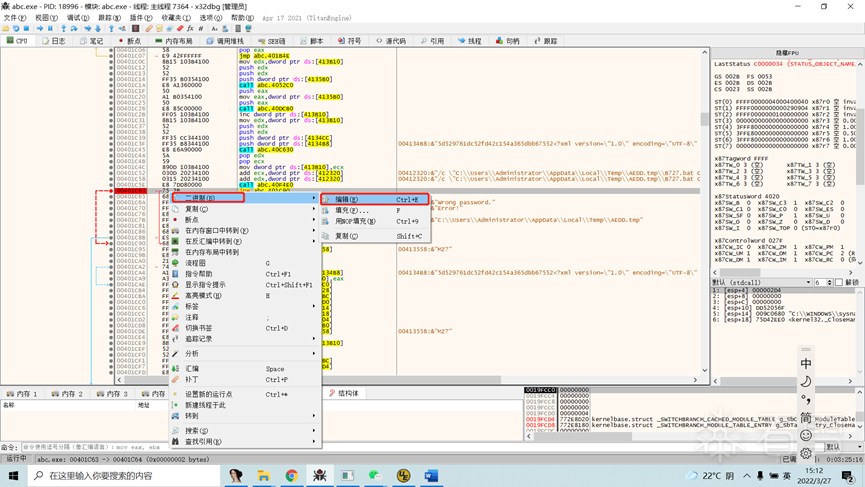
Task: Click the step over toolbar icon
Action: 74,28
